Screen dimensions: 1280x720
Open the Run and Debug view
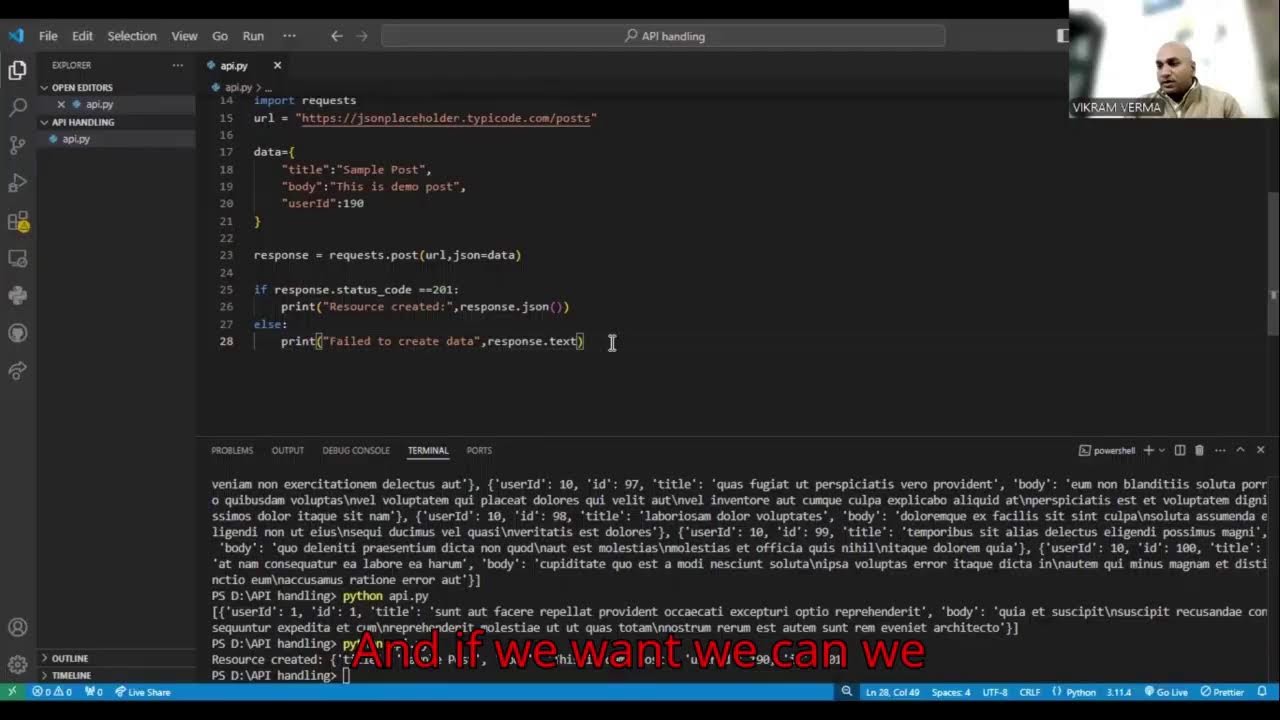click(17, 183)
